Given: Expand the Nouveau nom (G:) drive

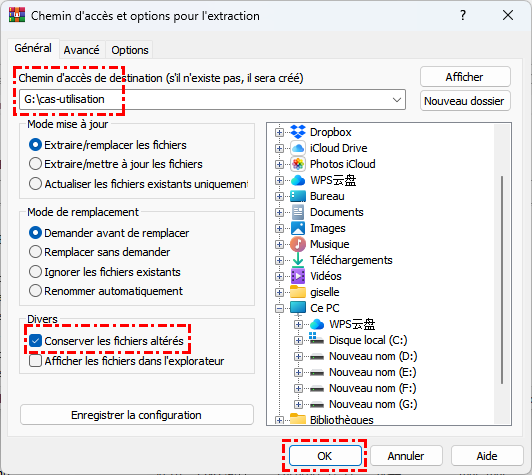Looking at the screenshot, I should coord(298,404).
